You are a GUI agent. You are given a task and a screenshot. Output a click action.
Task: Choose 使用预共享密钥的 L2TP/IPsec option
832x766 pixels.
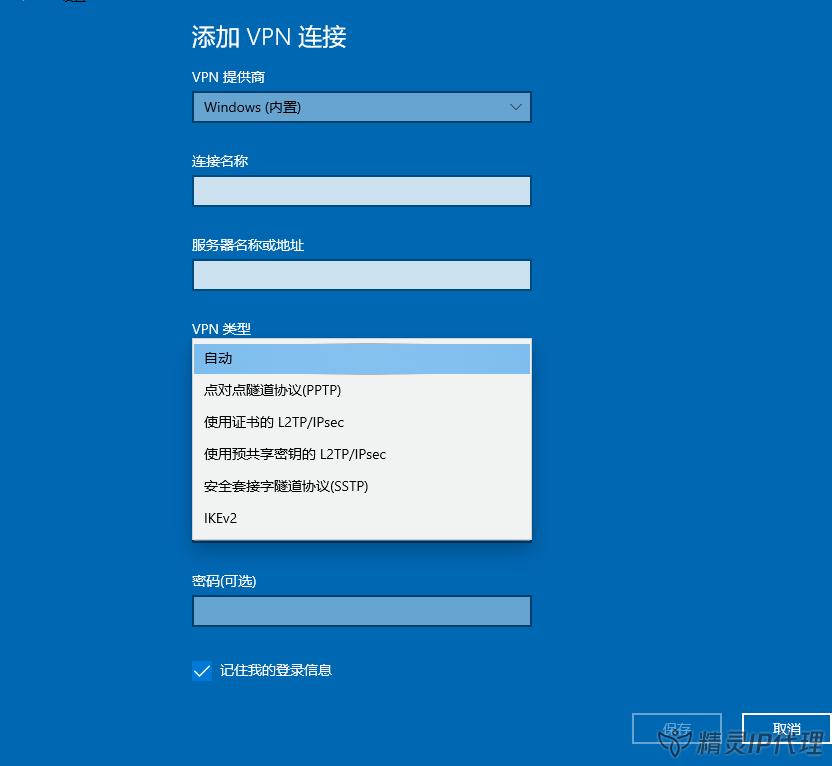[361, 454]
